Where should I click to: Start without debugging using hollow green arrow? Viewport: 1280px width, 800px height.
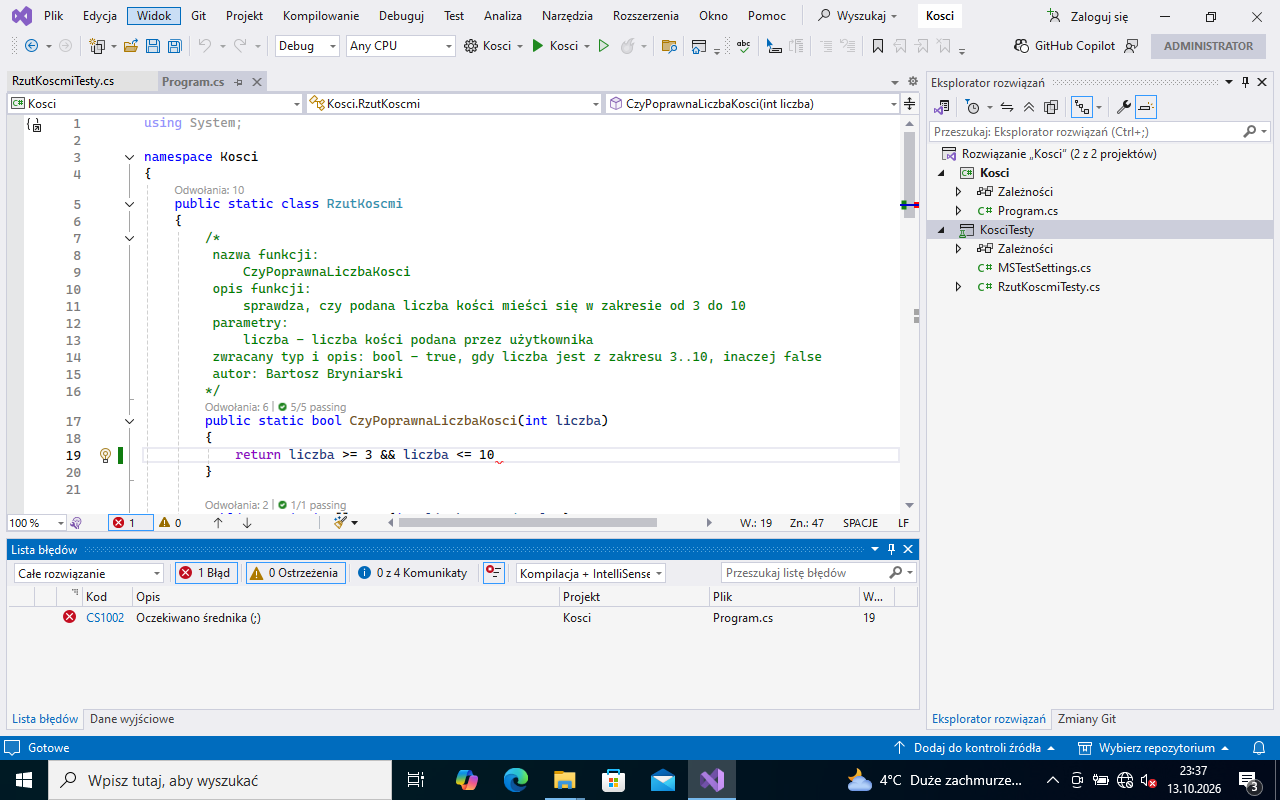pyautogui.click(x=603, y=46)
